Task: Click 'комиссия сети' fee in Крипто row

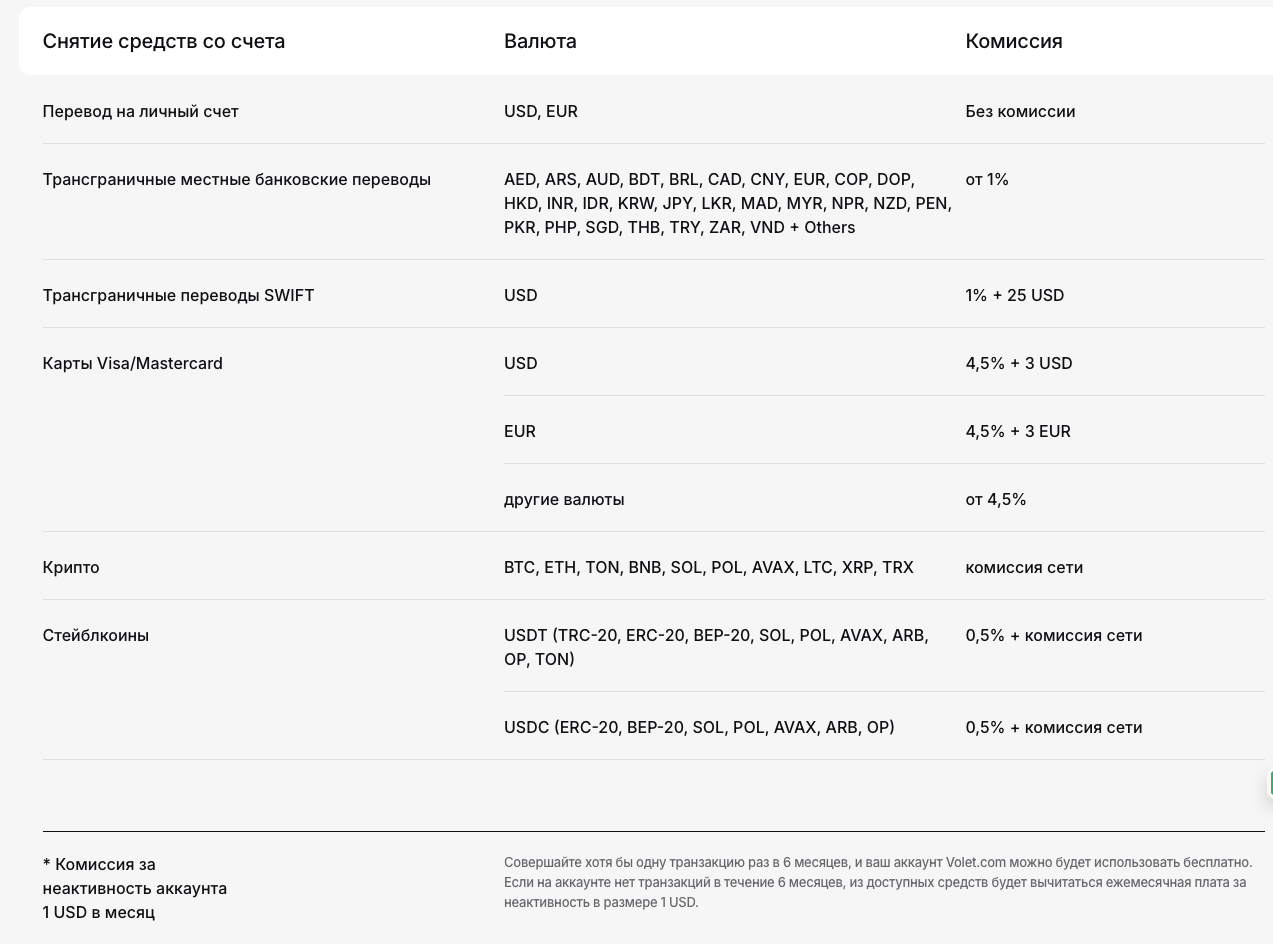Action: click(1024, 567)
